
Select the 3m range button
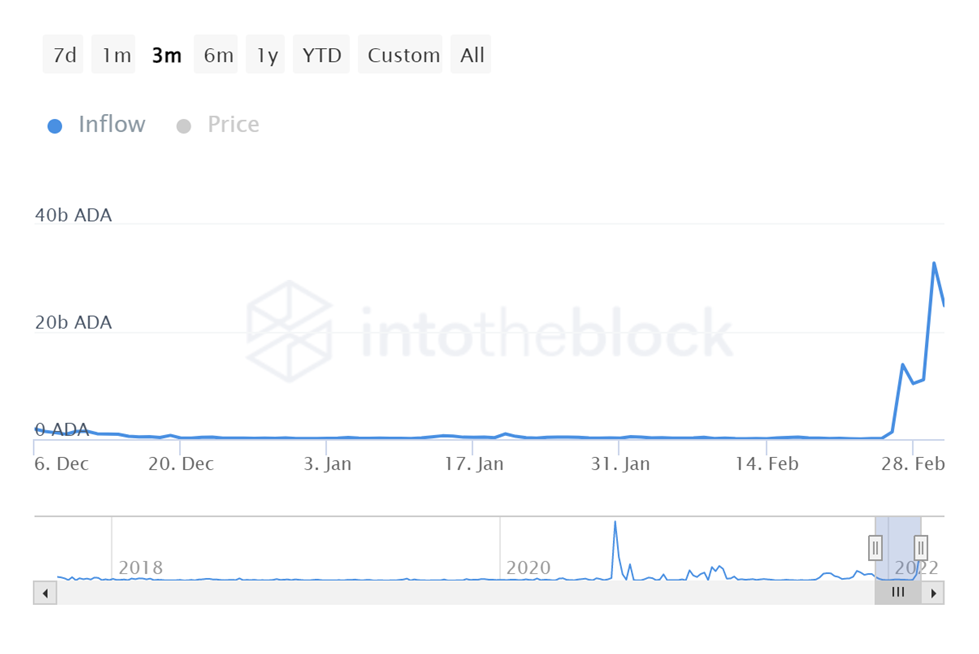point(165,54)
